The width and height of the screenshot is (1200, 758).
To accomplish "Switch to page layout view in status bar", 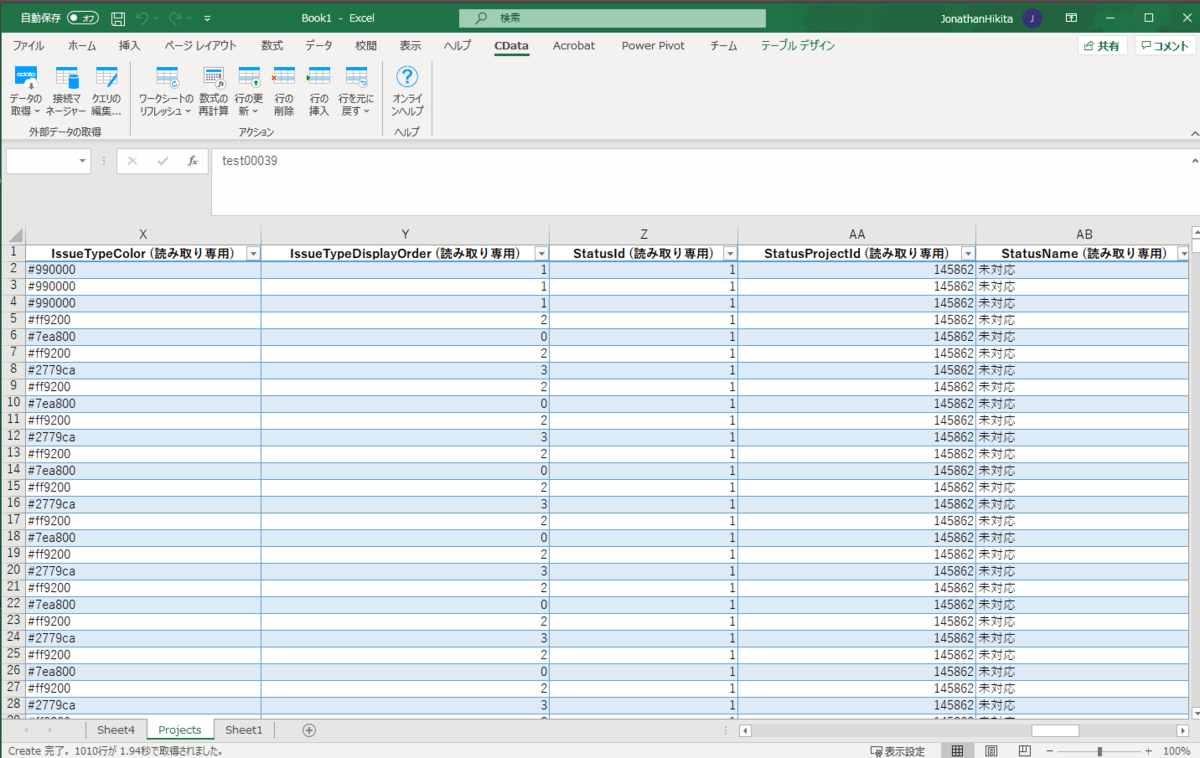I will (x=991, y=751).
